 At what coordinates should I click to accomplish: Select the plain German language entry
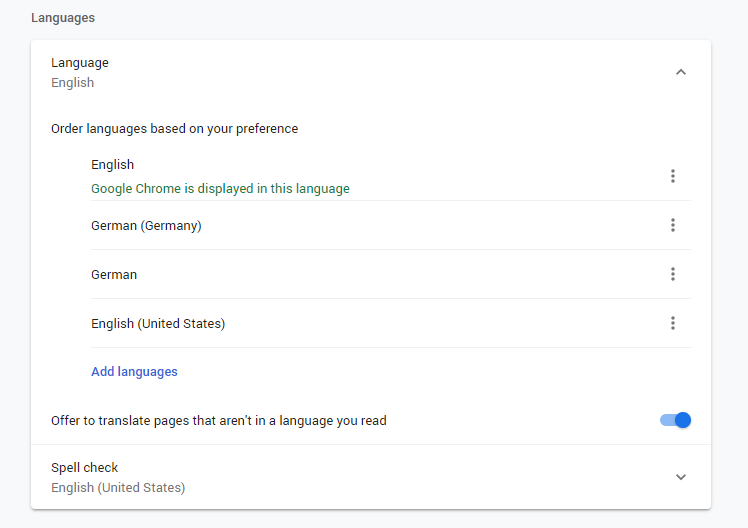[114, 275]
